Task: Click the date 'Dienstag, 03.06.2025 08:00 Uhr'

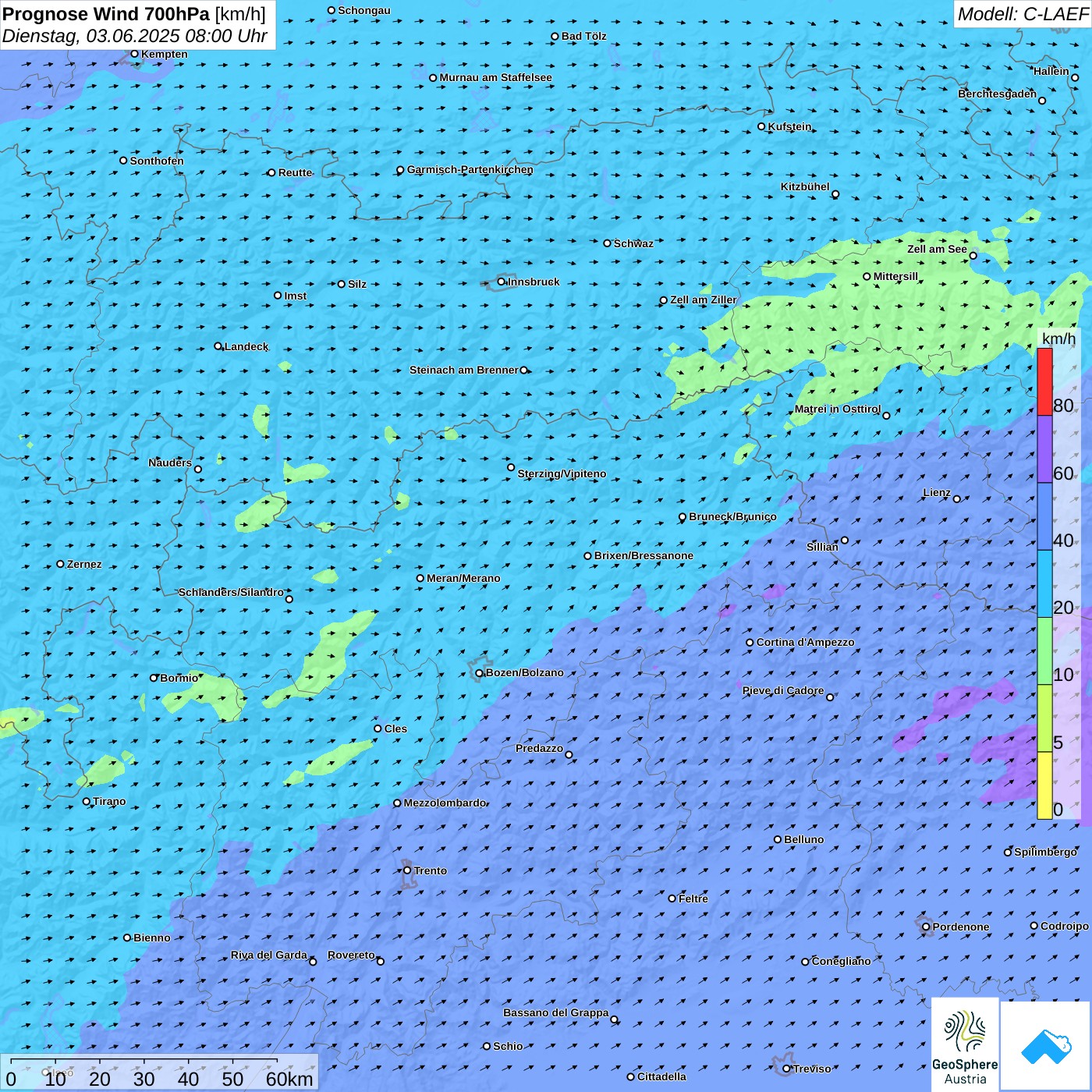Action: [135, 36]
